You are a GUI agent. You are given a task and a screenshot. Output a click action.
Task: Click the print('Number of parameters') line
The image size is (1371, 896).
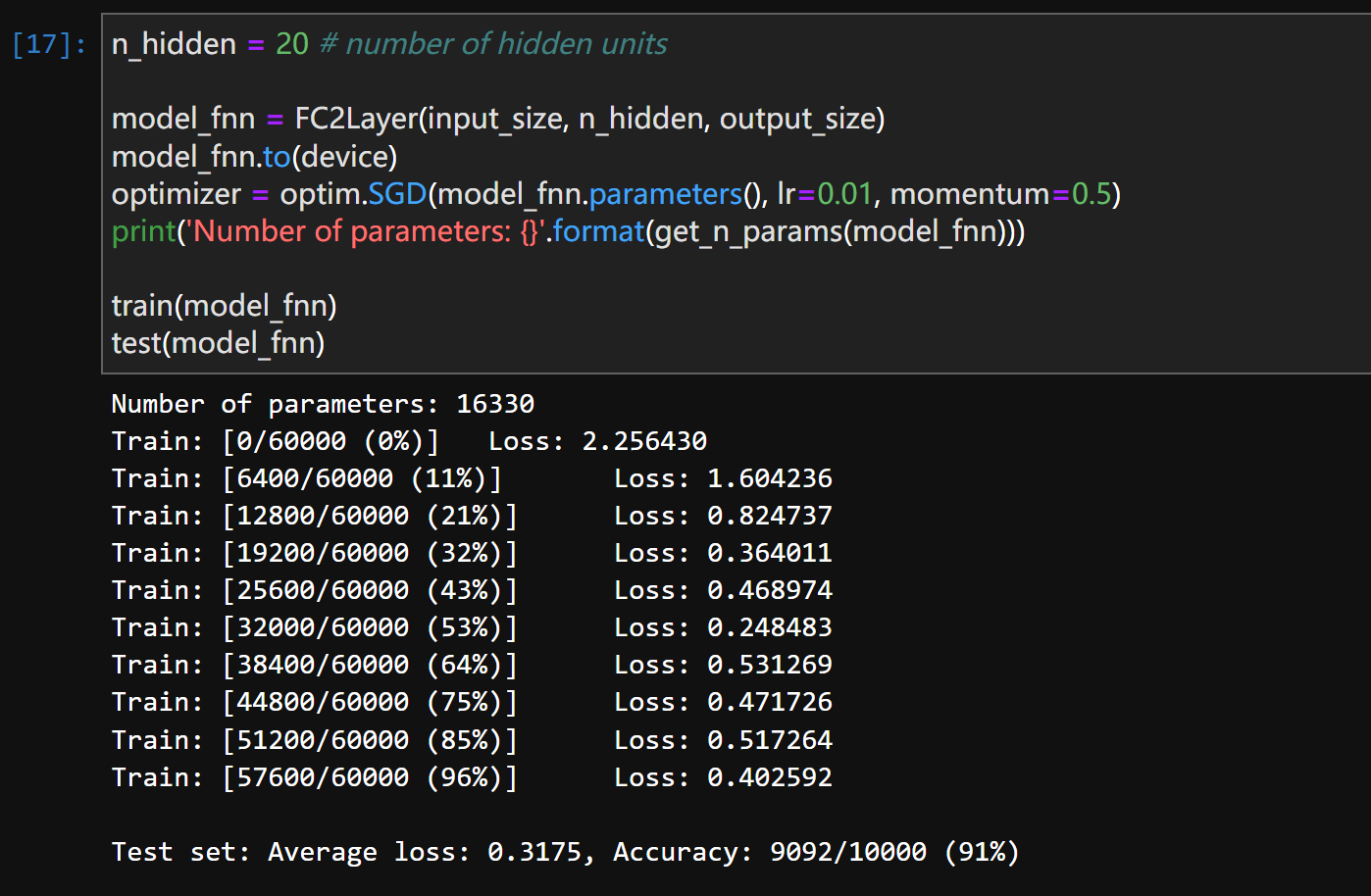point(569,231)
